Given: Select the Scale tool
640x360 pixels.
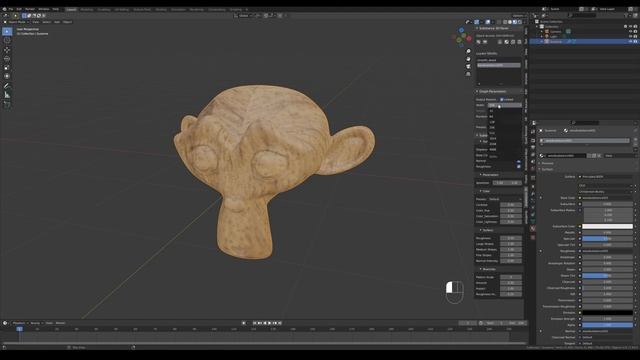Looking at the screenshot, I should tap(7, 67).
